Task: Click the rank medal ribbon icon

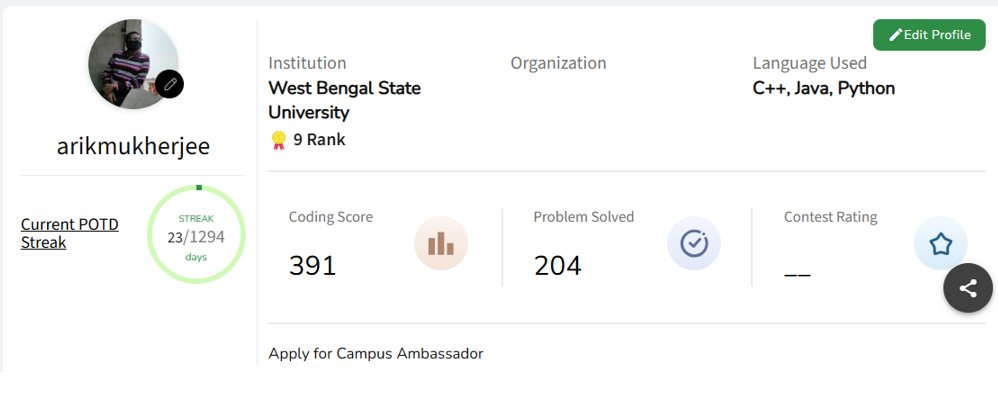Action: pos(278,140)
